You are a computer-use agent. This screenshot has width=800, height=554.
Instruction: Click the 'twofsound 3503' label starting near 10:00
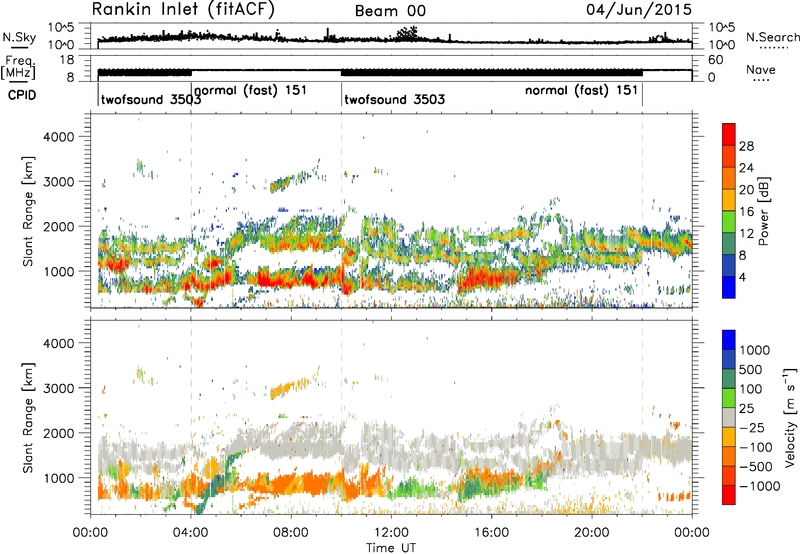pyautogui.click(x=394, y=99)
